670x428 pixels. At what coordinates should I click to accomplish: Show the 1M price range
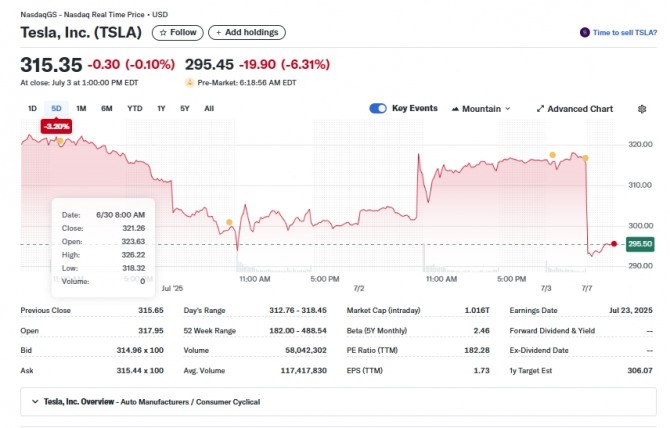coord(81,108)
